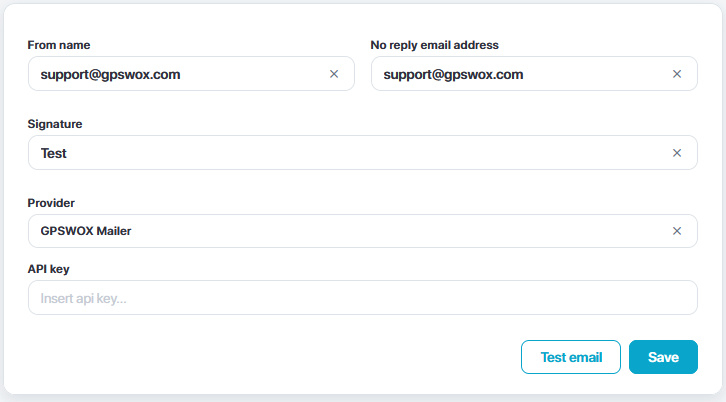Click the GPSWOX Mailer selected value text
Image resolution: width=726 pixels, height=402 pixels.
pyautogui.click(x=86, y=231)
